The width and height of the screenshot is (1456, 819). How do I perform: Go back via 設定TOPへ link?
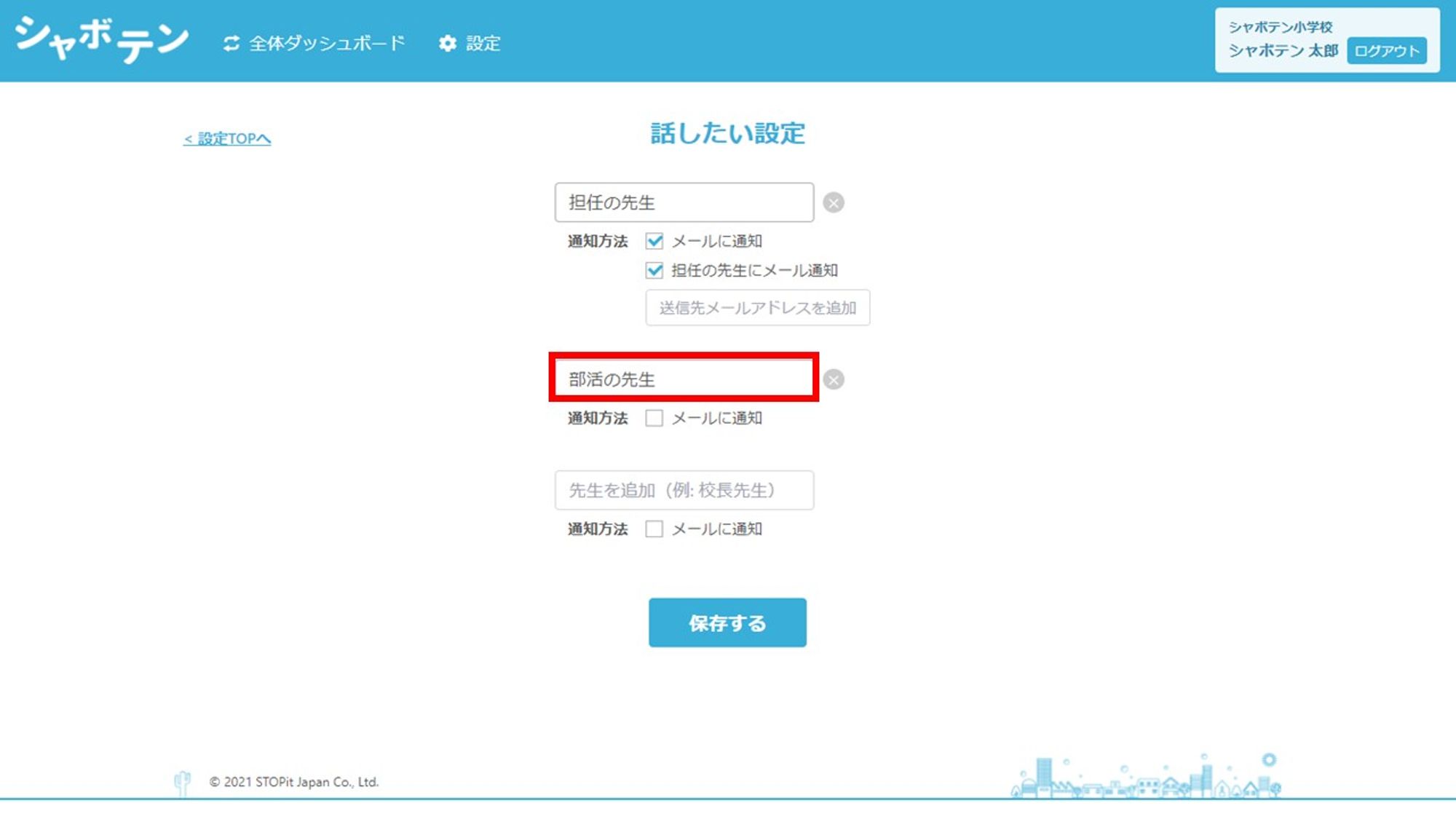(x=227, y=138)
